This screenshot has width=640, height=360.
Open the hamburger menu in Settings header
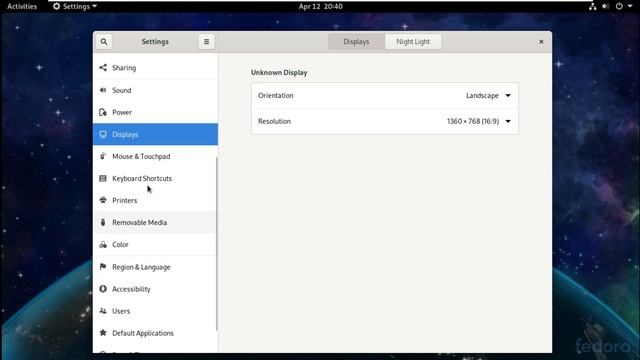(207, 42)
